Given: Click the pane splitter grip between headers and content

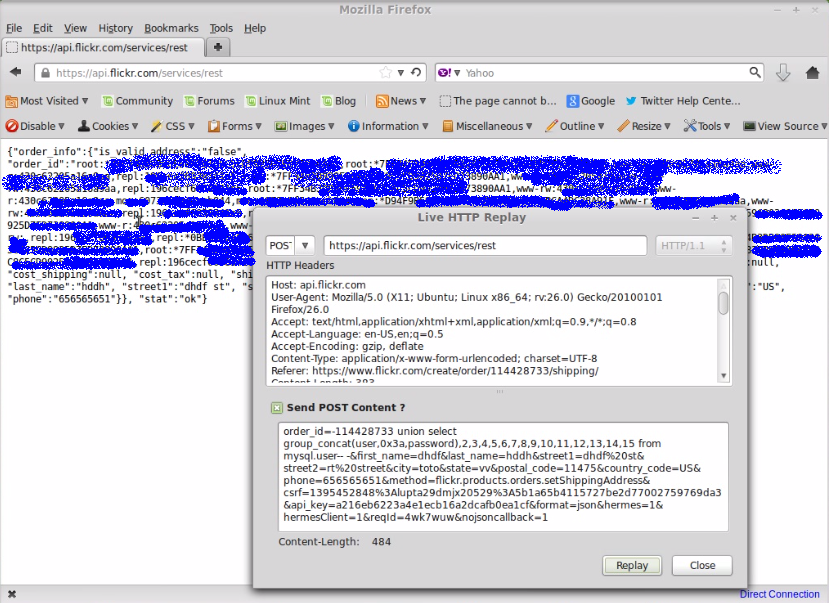Looking at the screenshot, I should coord(500,392).
